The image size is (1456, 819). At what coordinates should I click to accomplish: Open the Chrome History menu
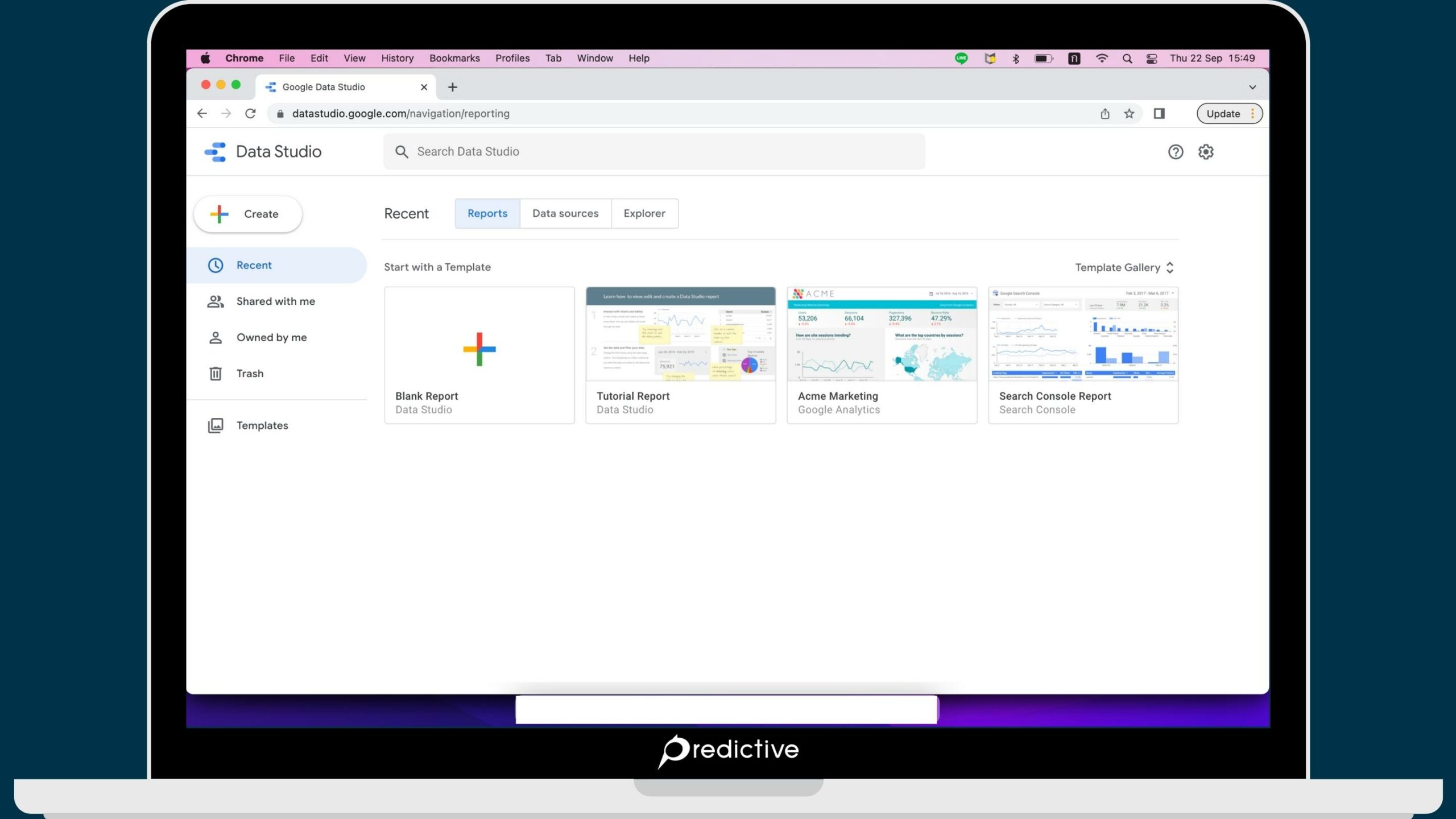[396, 57]
